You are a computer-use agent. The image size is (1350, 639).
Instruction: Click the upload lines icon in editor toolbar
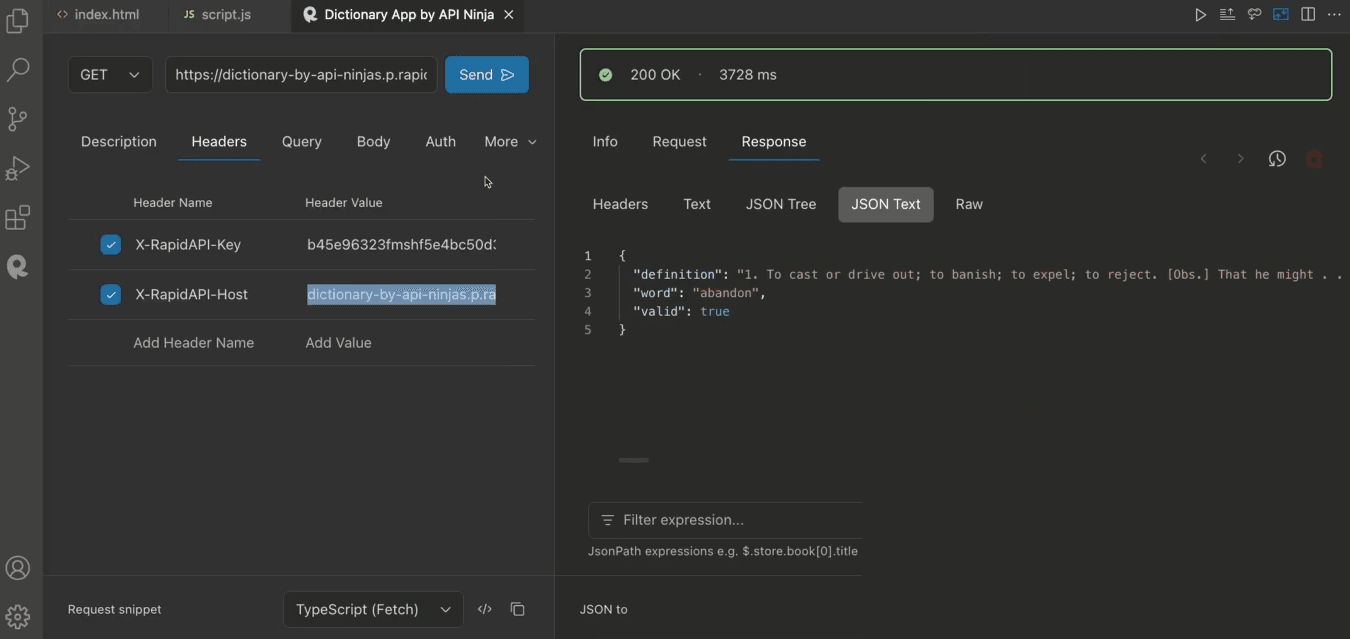click(x=1227, y=15)
